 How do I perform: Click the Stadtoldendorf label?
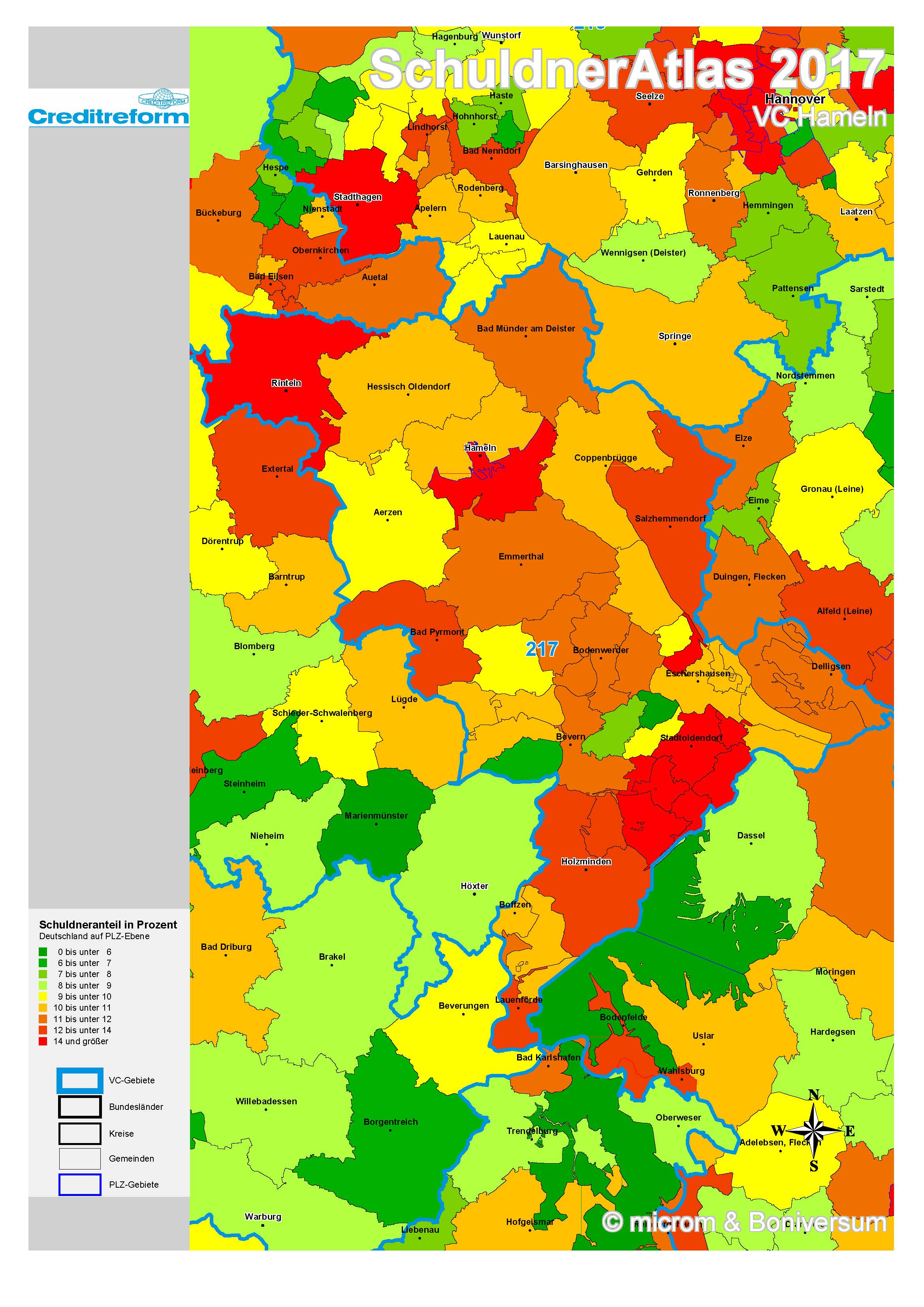691,738
